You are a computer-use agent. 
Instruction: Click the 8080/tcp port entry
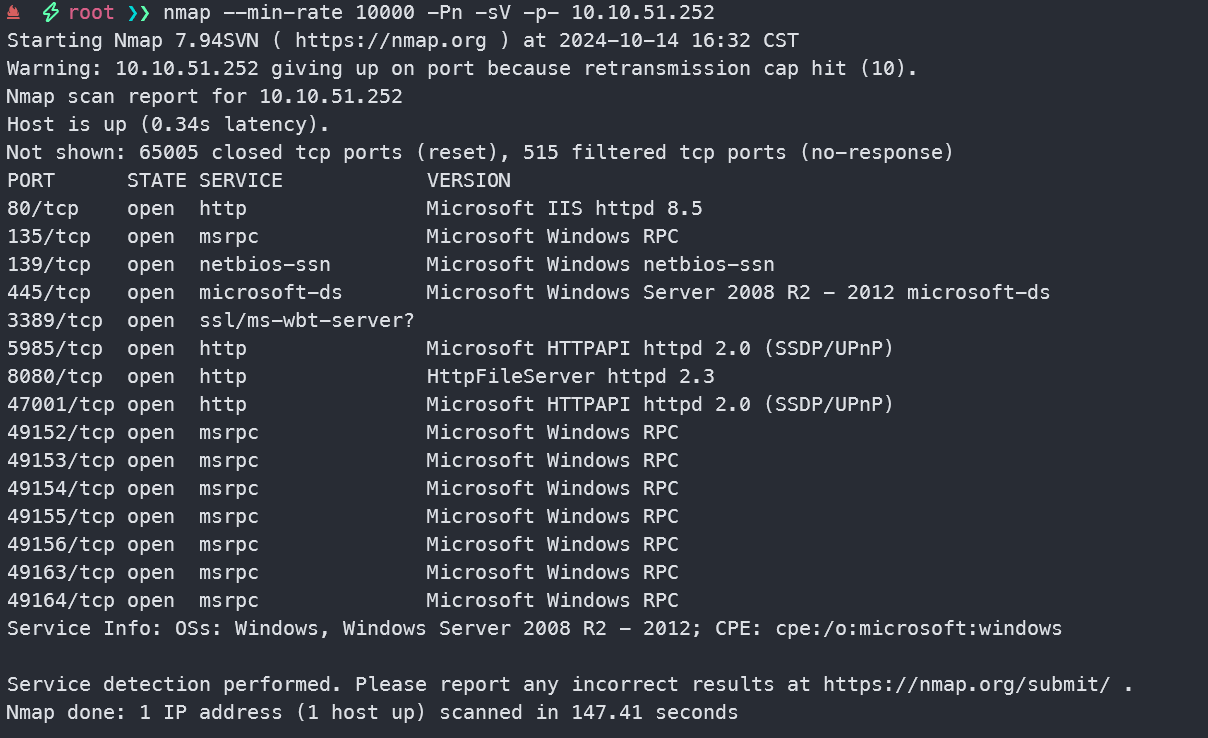pos(49,377)
